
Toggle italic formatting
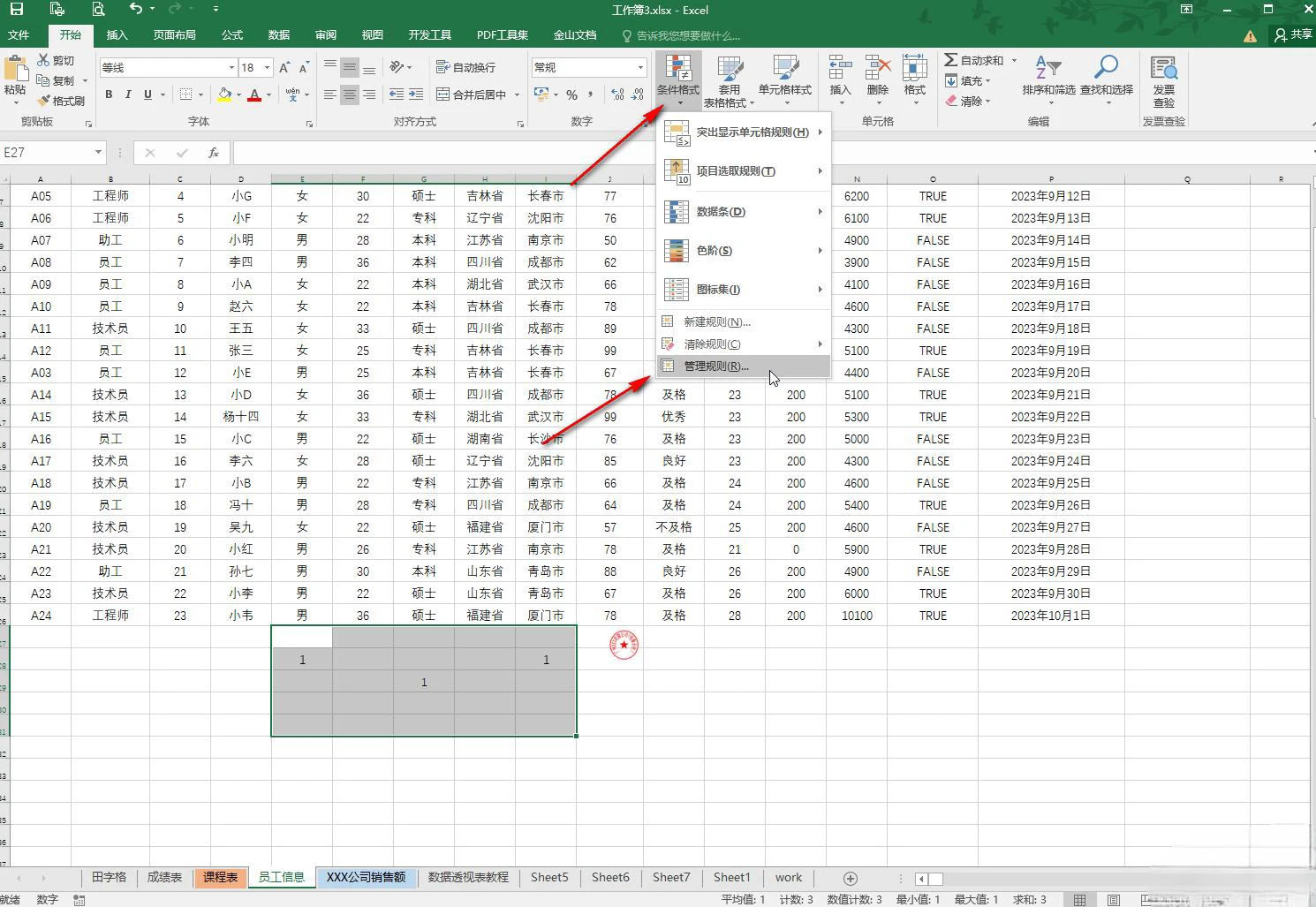click(128, 94)
